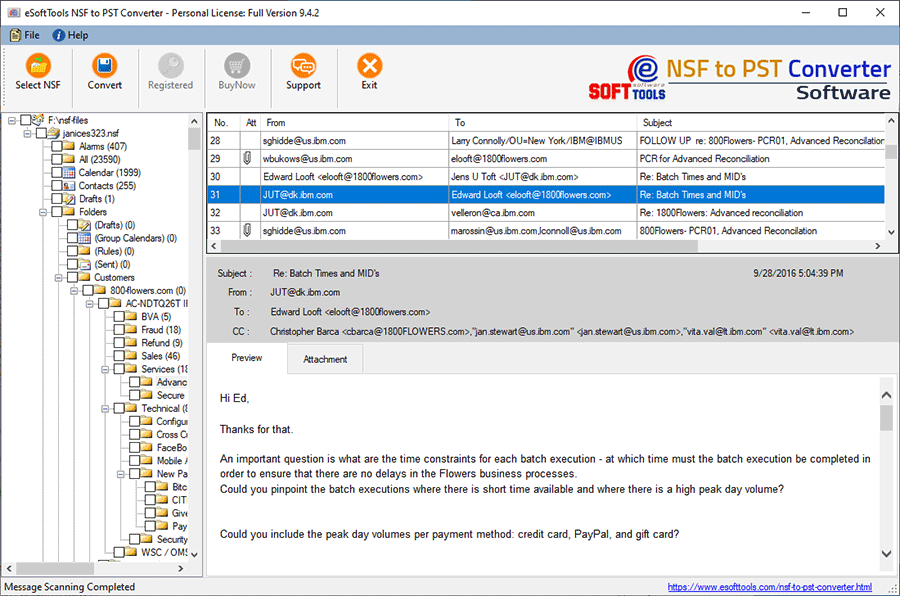Click the Contacts (255) card icon
Viewport: 900px width, 596px height.
click(x=69, y=185)
